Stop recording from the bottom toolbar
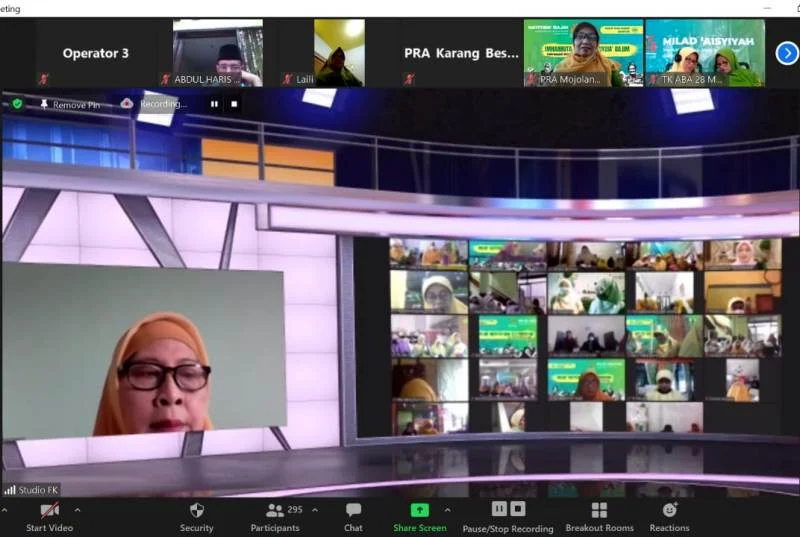Viewport: 800px width, 537px height. pyautogui.click(x=517, y=510)
